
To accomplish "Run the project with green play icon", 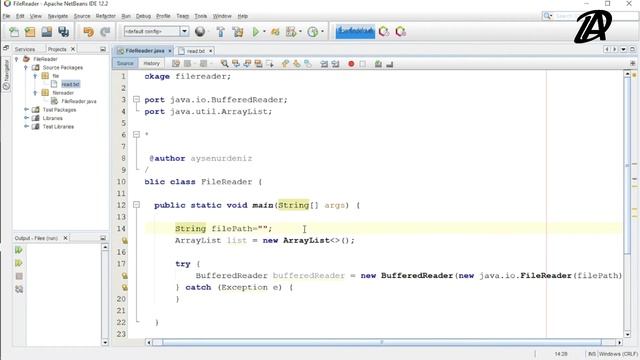I will 256,31.
